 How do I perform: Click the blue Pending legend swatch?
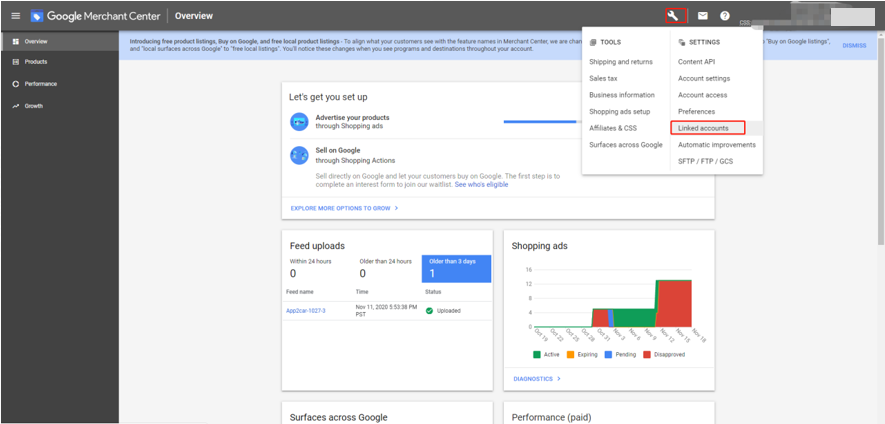click(x=608, y=355)
